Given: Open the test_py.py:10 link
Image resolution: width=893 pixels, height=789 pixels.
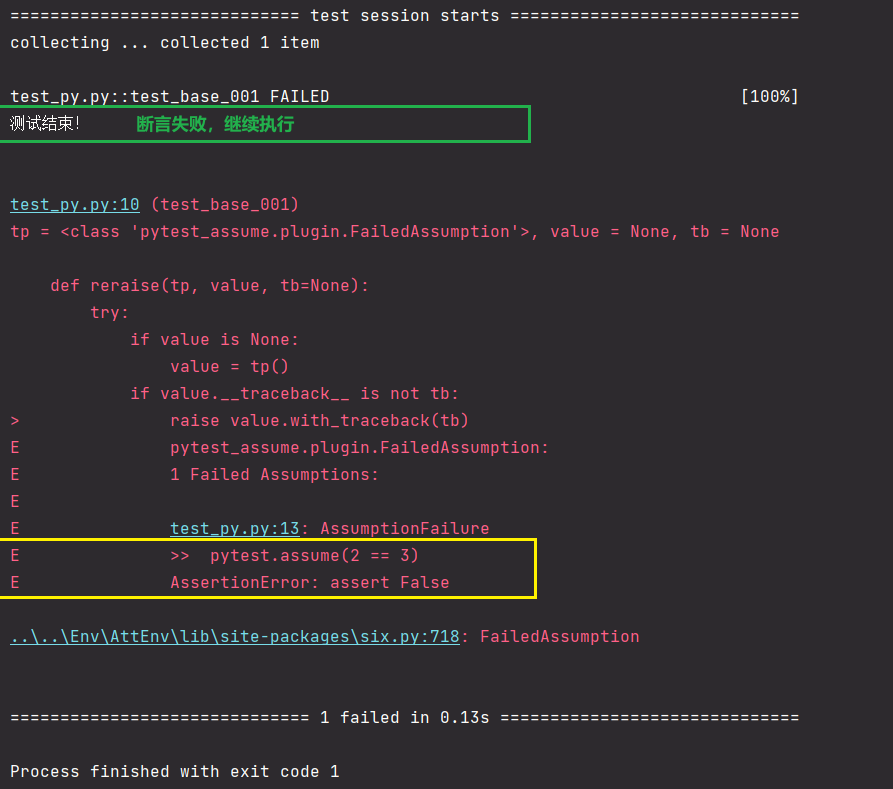Looking at the screenshot, I should 74,205.
